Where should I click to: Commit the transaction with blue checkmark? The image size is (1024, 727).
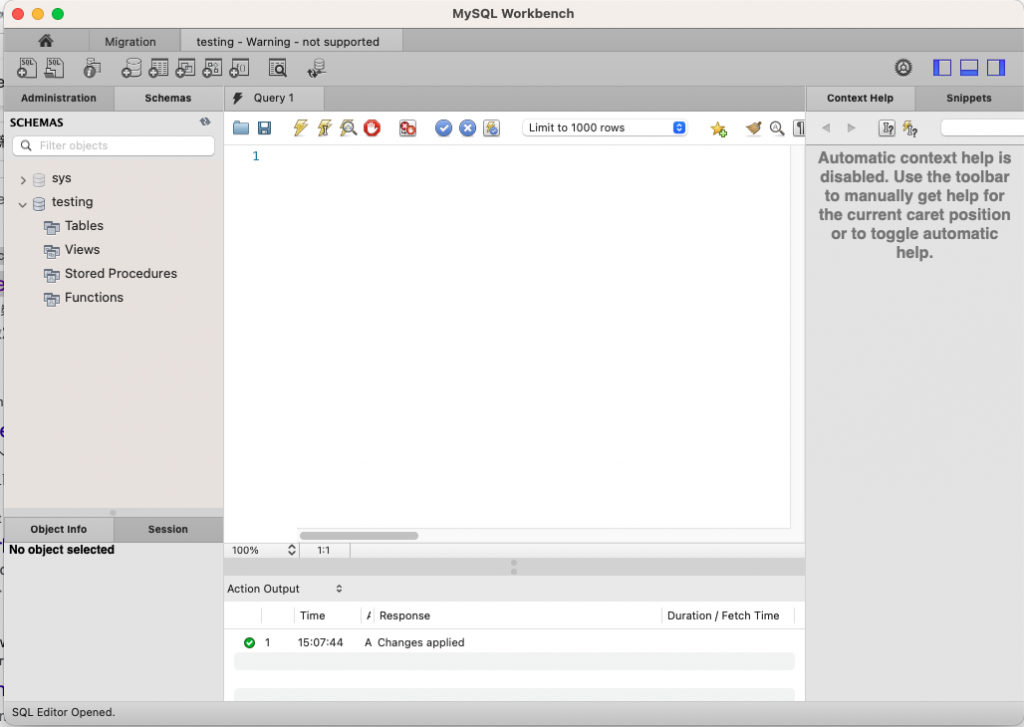coord(443,128)
